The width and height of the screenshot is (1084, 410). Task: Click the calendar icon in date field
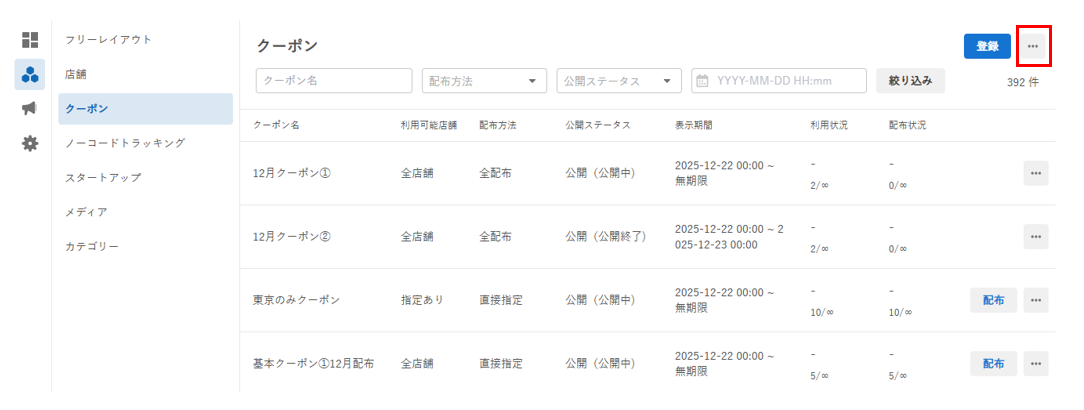[702, 80]
